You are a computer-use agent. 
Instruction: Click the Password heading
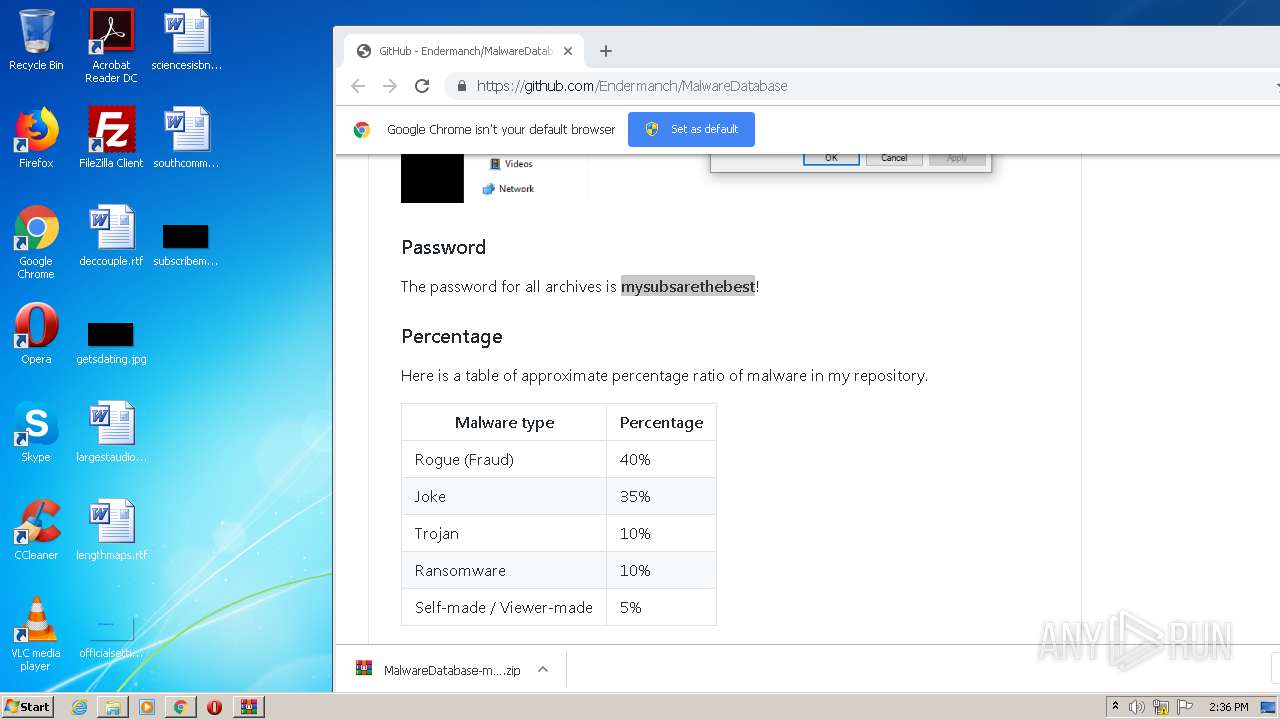coord(443,247)
